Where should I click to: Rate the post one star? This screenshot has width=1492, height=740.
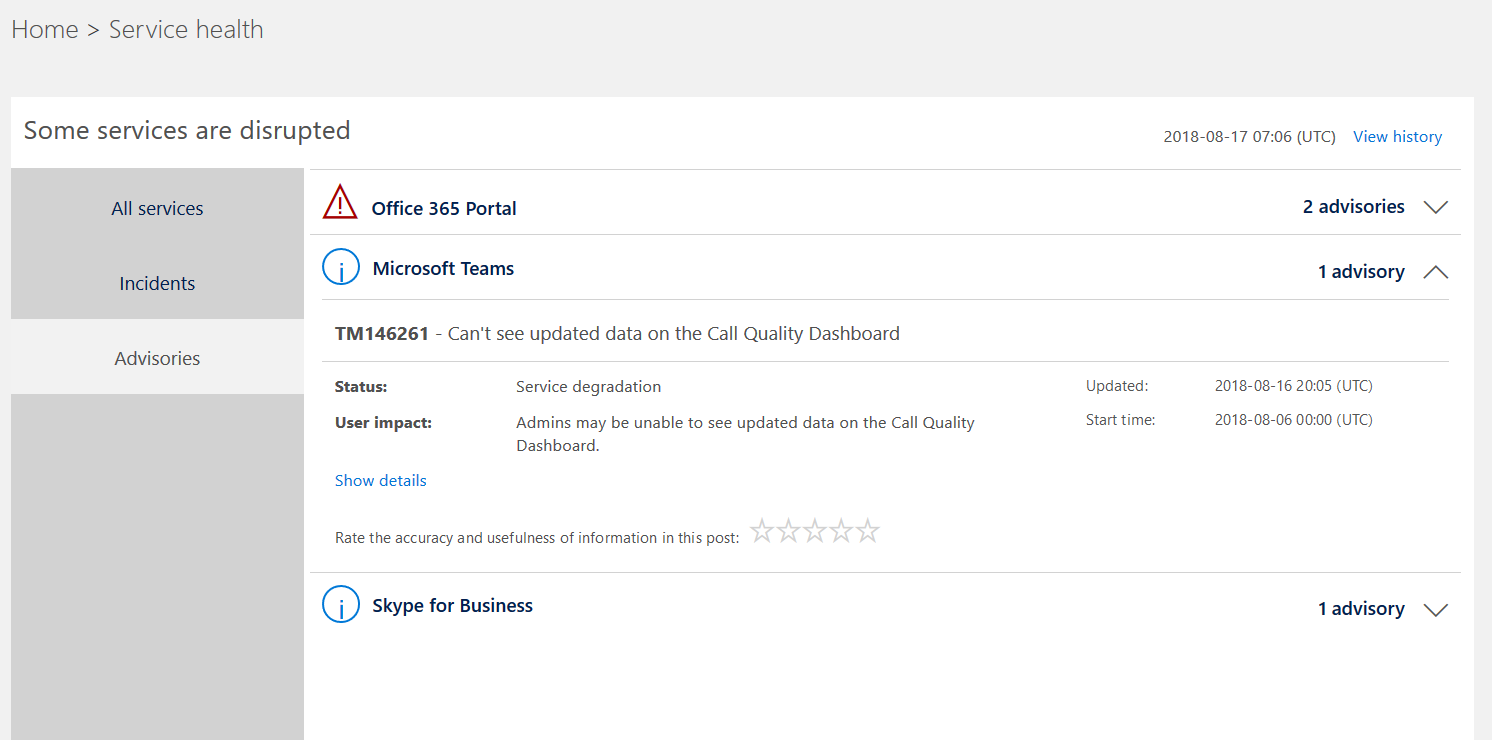762,531
